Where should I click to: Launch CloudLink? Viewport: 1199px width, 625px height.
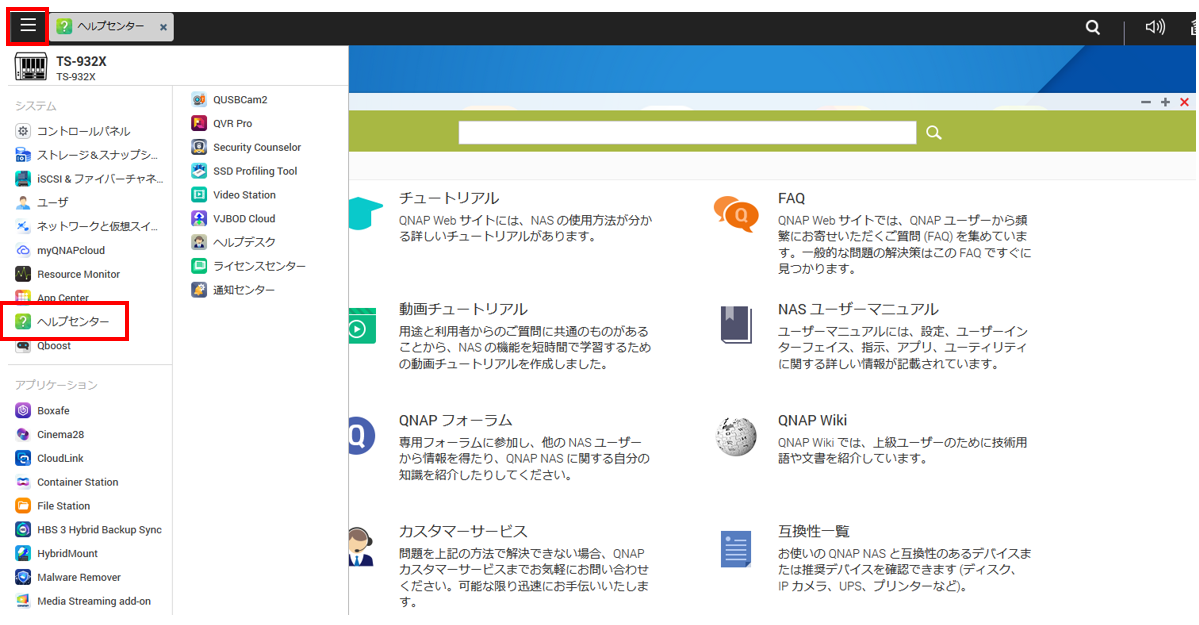click(50, 458)
